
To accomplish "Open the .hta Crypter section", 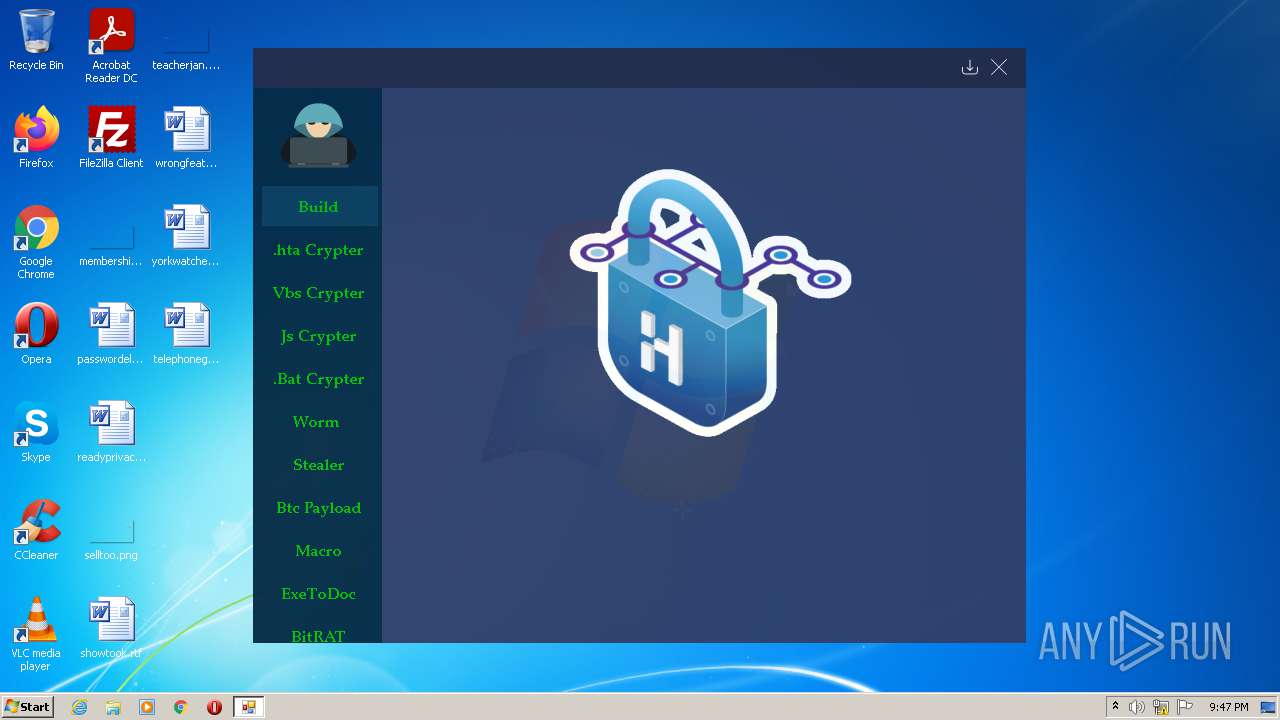I will [x=319, y=250].
